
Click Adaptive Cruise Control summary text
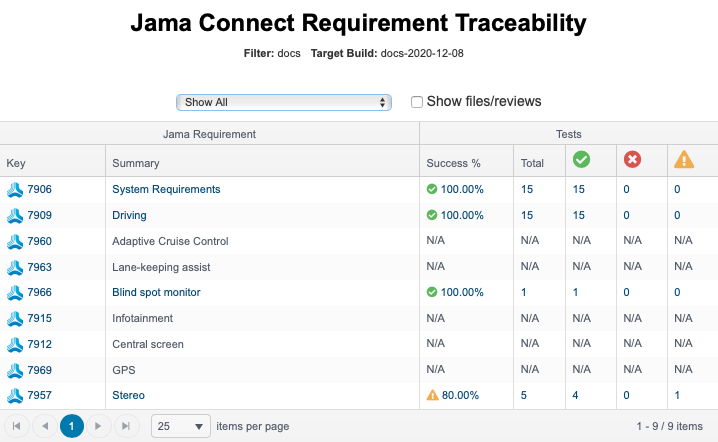170,241
